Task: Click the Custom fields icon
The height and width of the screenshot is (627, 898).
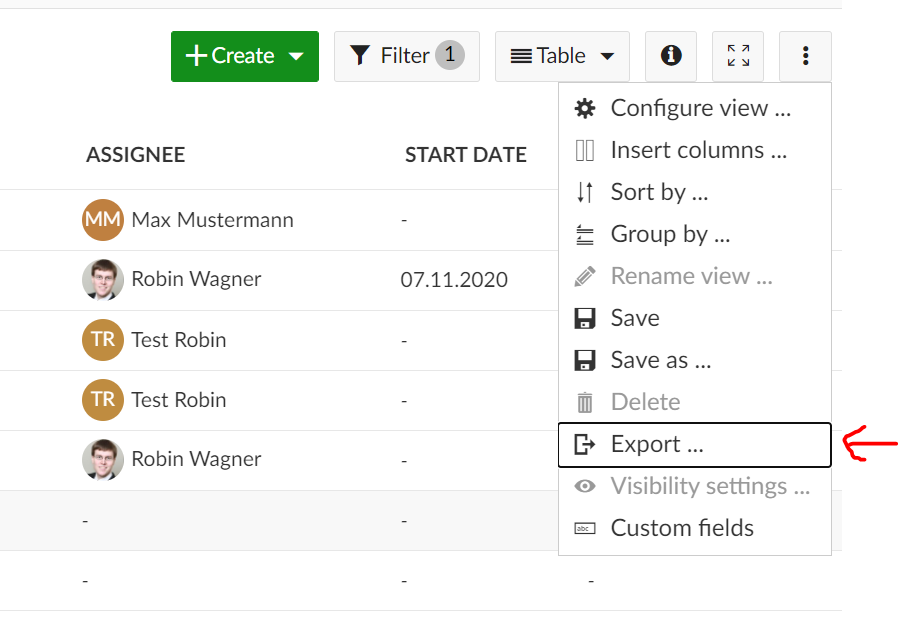Action: (x=585, y=529)
